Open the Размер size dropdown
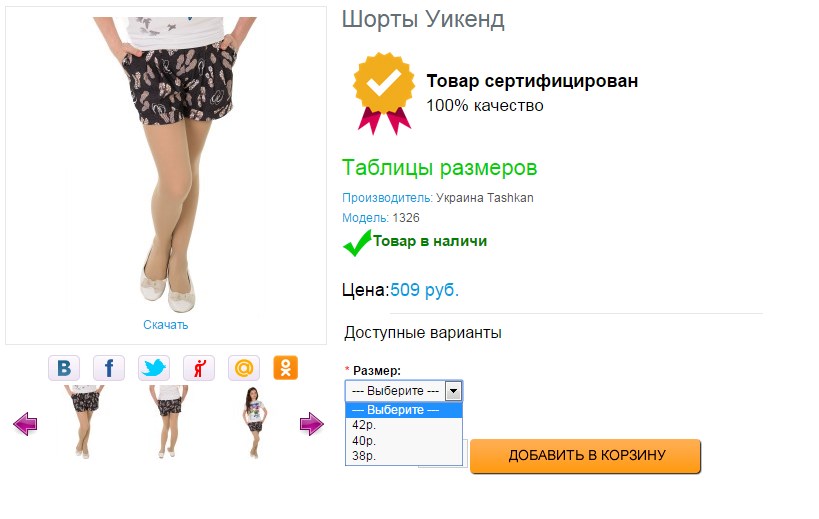The image size is (819, 519). click(x=403, y=391)
